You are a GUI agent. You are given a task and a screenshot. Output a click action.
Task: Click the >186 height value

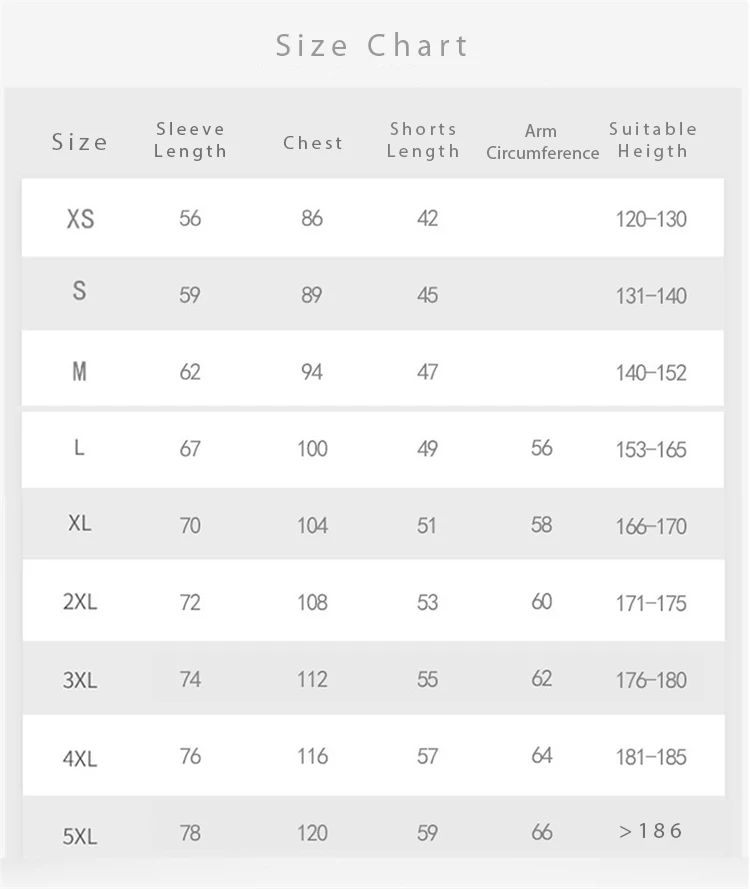click(x=651, y=830)
